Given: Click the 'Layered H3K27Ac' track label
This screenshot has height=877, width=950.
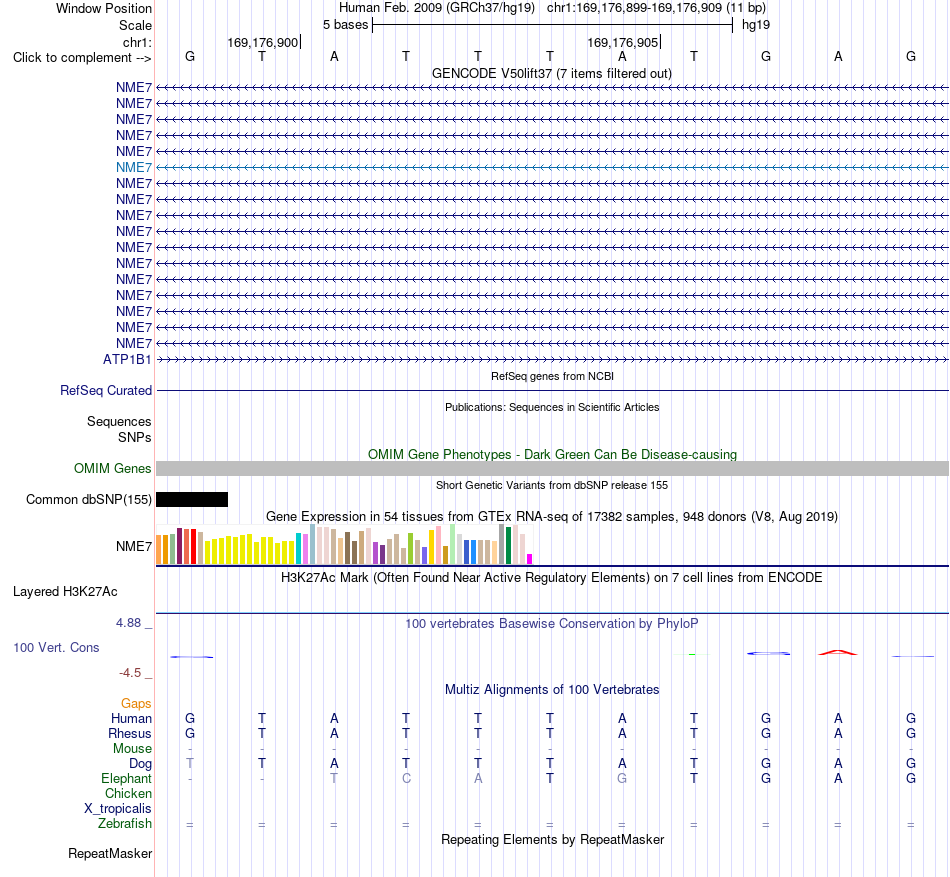Looking at the screenshot, I should point(65,592).
